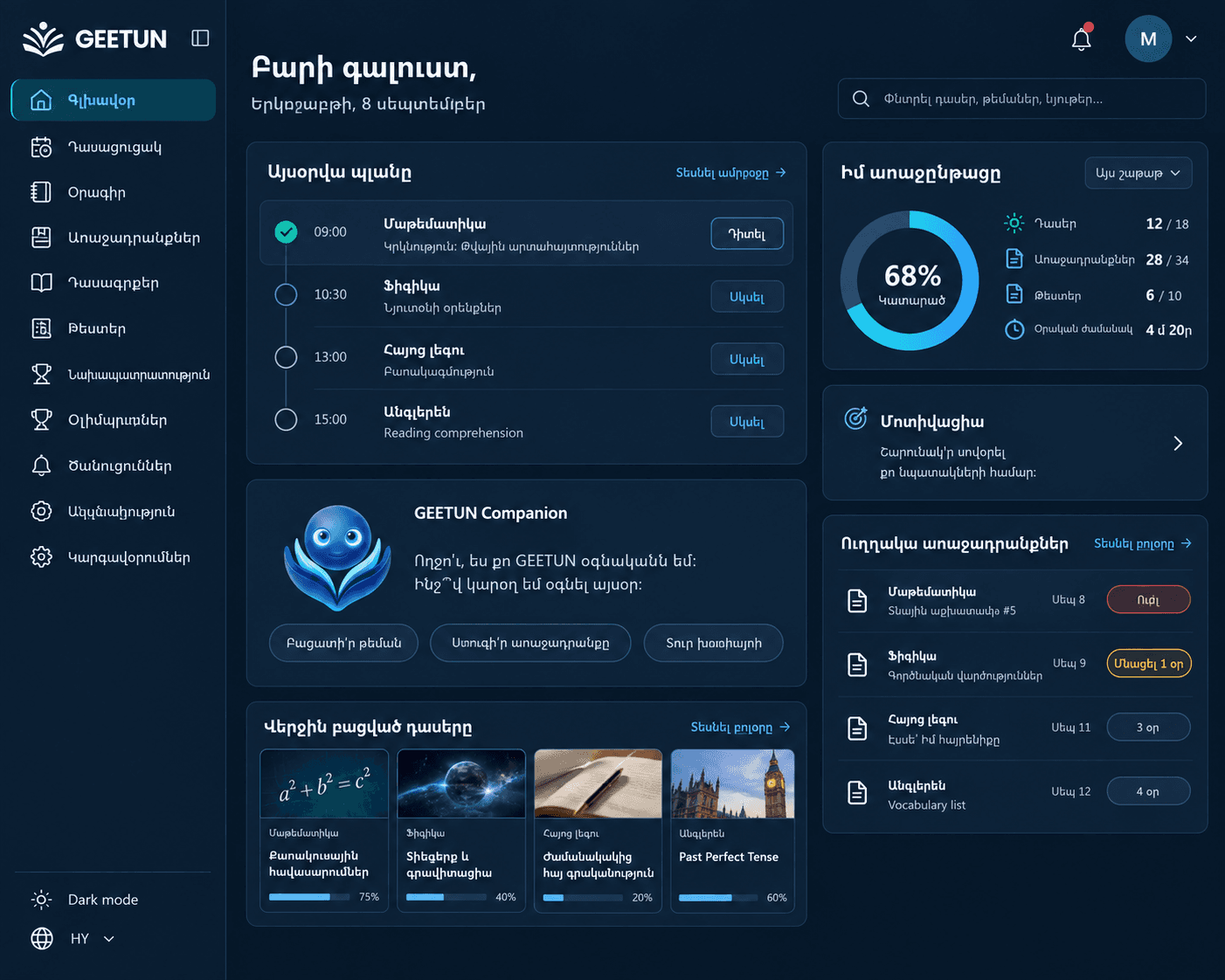
Task: Click the 60% progress bar of Past Perfect Tense
Action: pyautogui.click(x=718, y=897)
